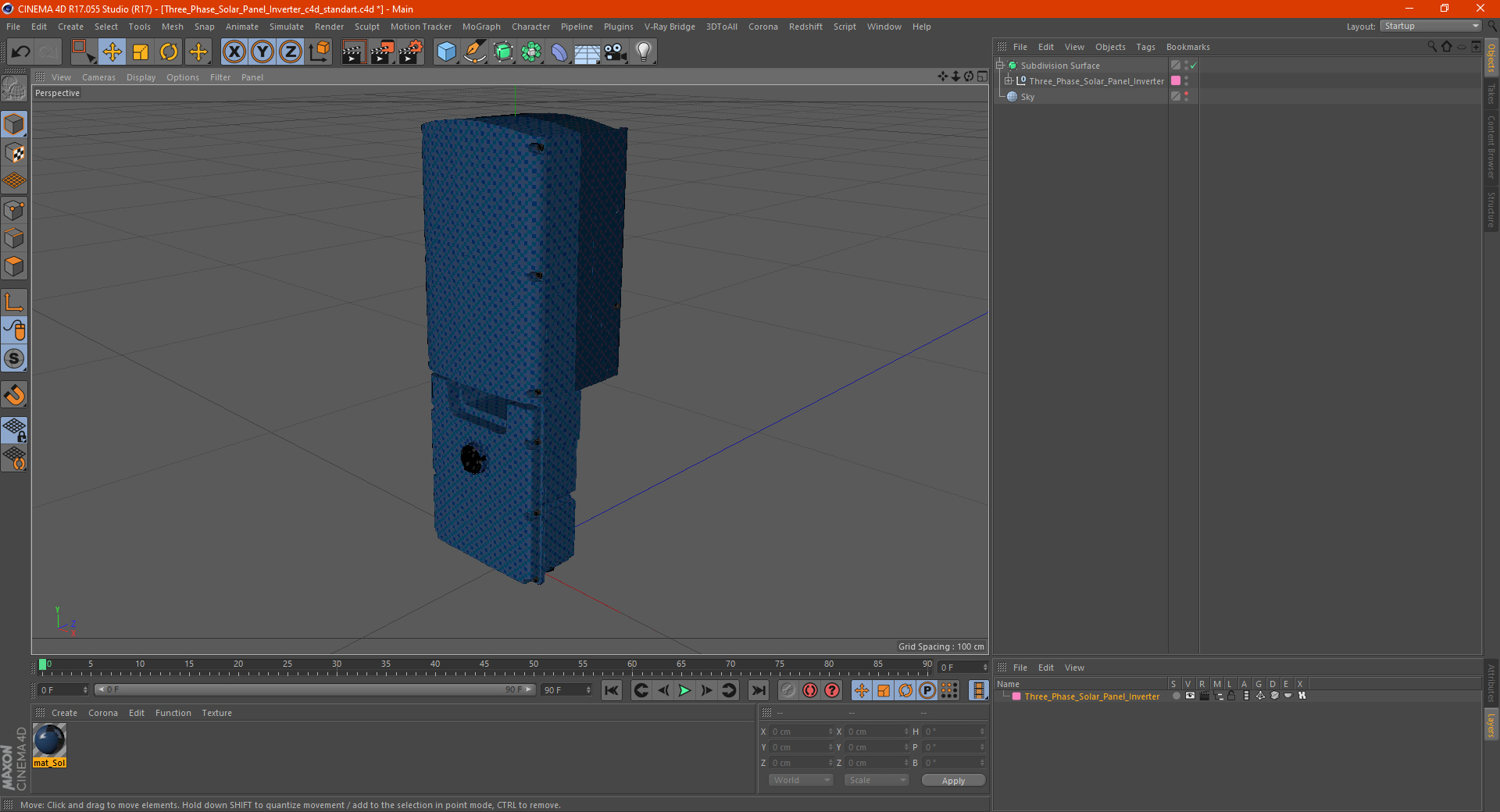The image size is (1500, 812).
Task: Click the pink layer color swatch
Action: [1016, 696]
